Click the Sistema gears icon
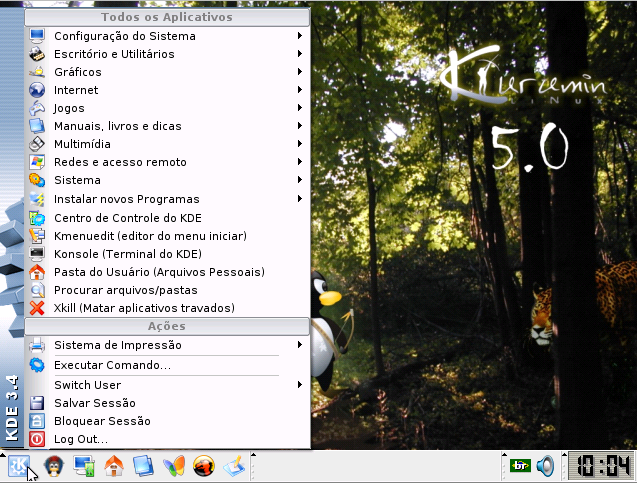Screen dimensions: 637x483 37,180
